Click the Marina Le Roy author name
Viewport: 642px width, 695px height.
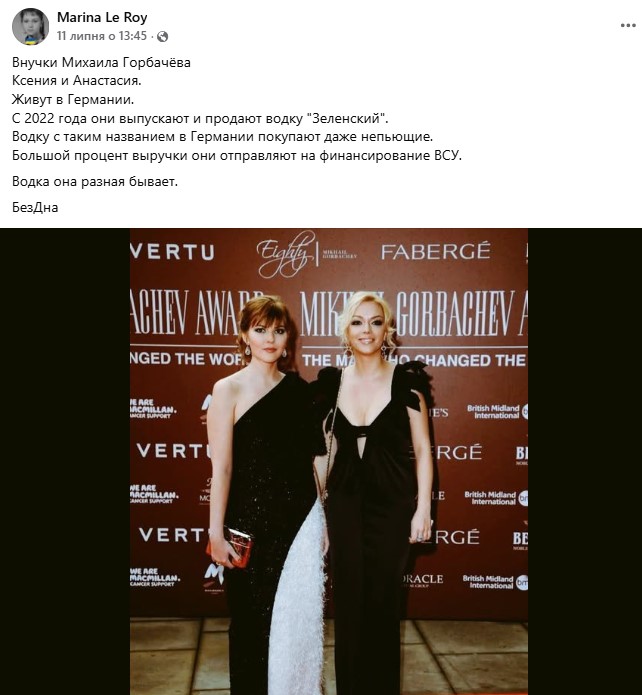102,17
